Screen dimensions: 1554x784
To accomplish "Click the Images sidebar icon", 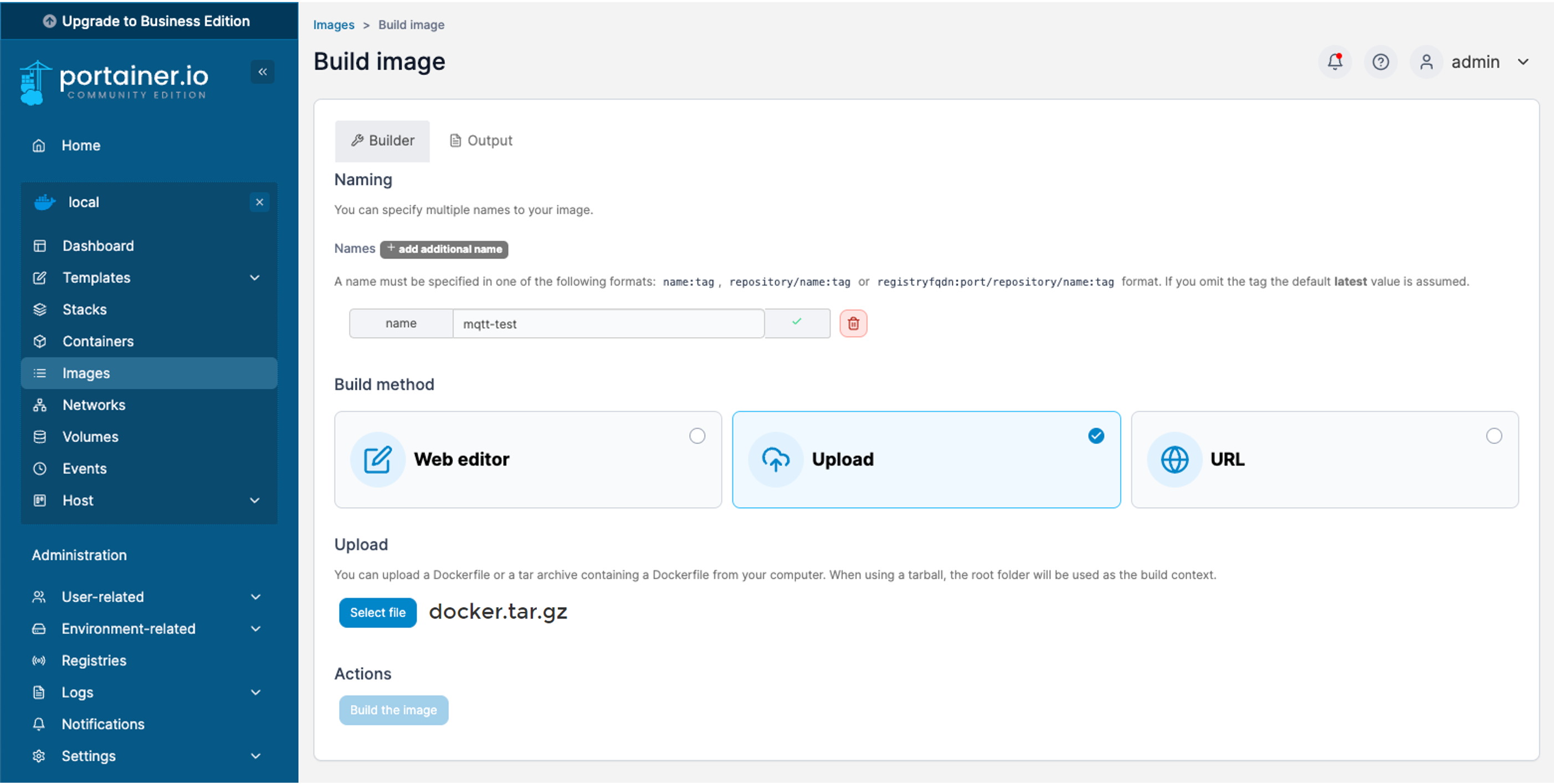I will tap(41, 372).
